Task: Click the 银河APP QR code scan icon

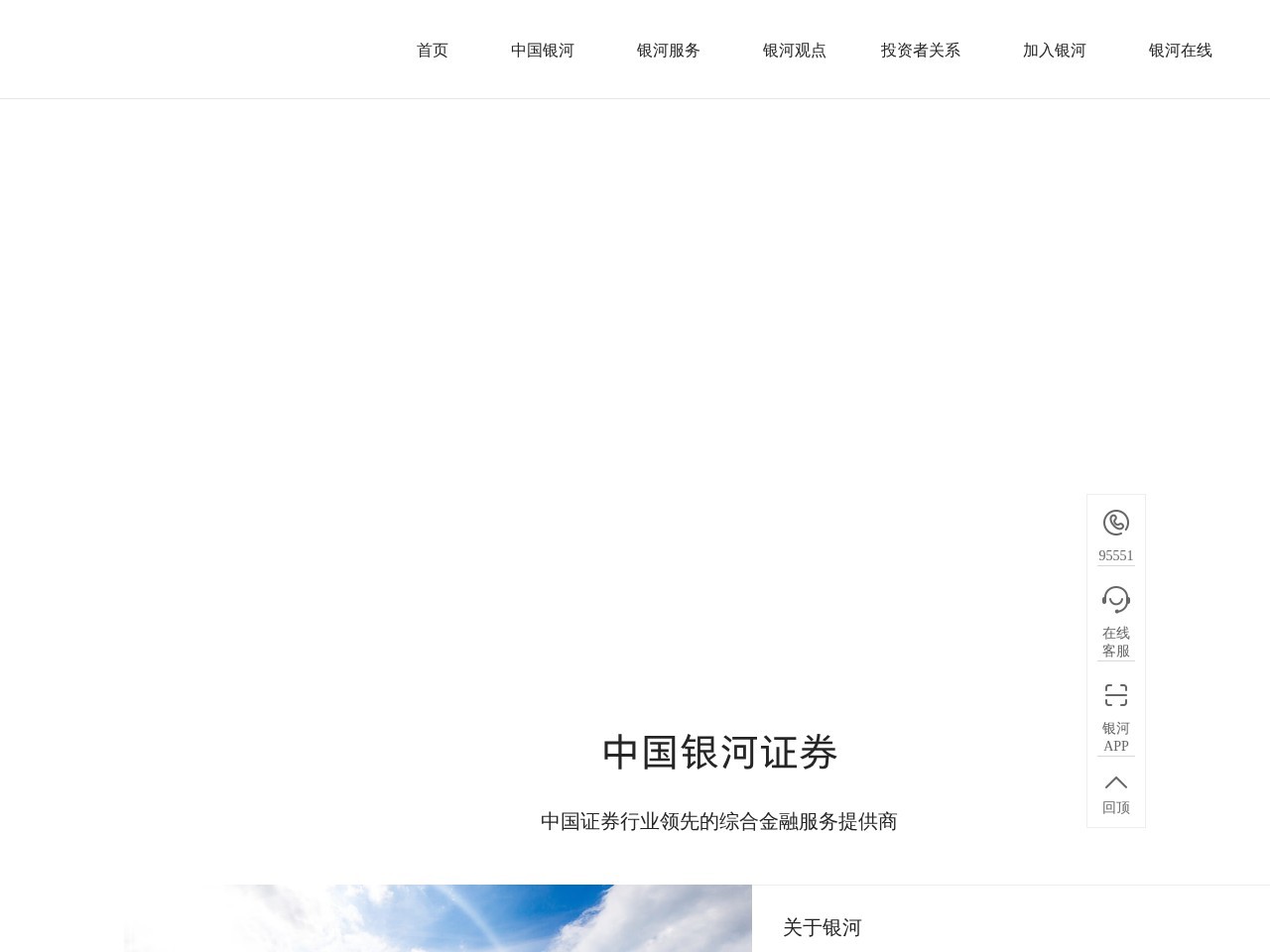Action: [x=1116, y=695]
